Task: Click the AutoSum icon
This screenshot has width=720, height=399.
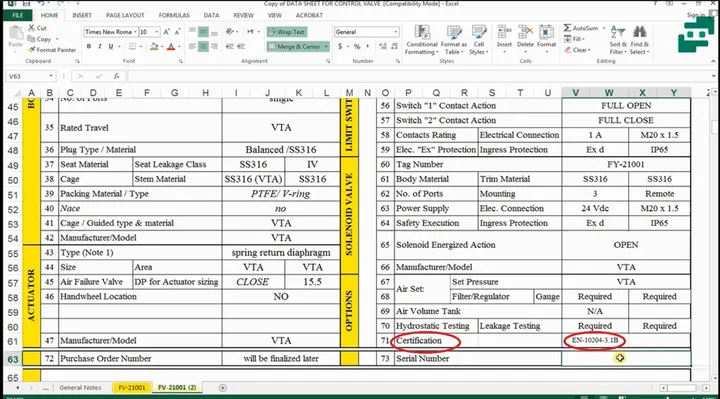Action: (x=581, y=28)
